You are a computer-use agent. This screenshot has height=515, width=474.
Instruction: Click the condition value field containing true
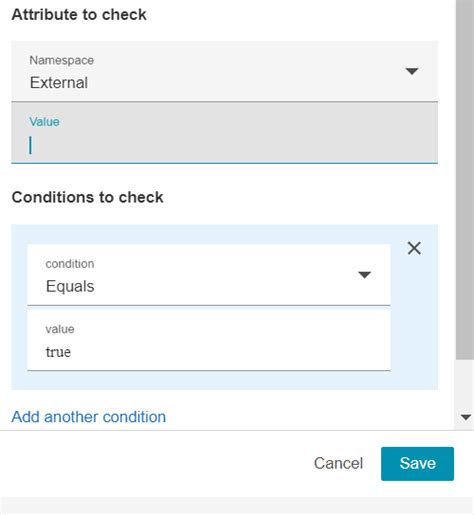pos(209,340)
